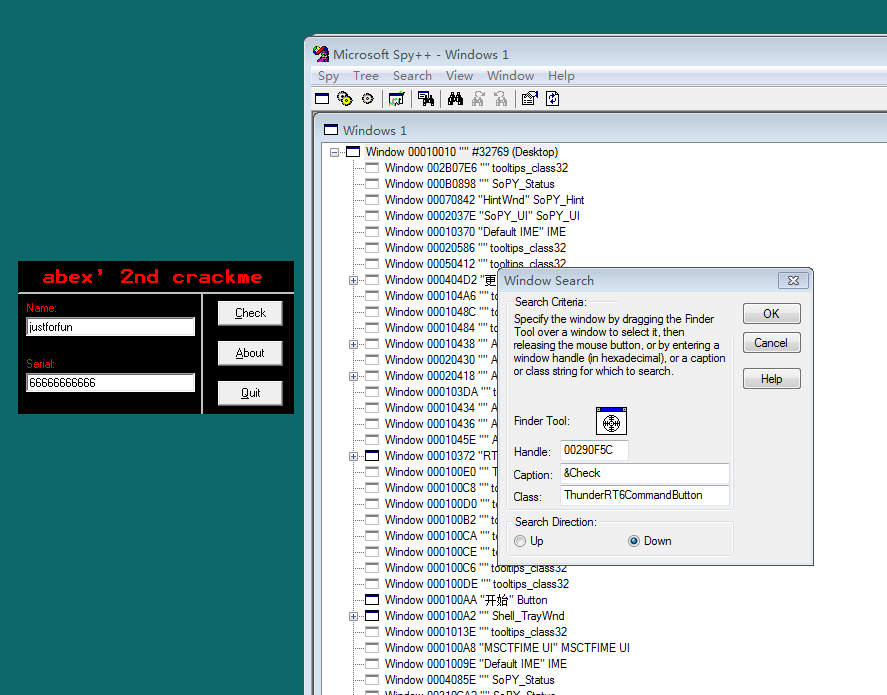Select row 'Window 000100C6' in tree

pos(476,568)
